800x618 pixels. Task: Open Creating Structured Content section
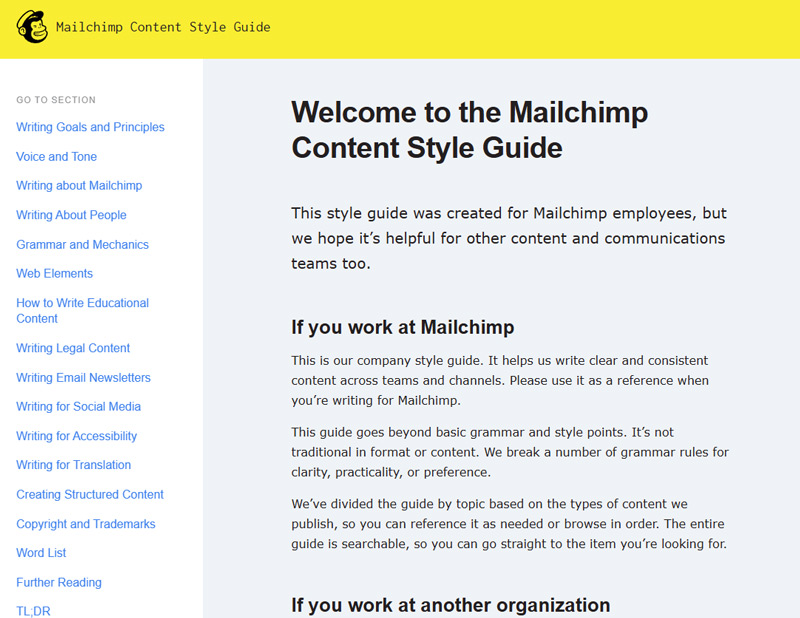click(90, 495)
